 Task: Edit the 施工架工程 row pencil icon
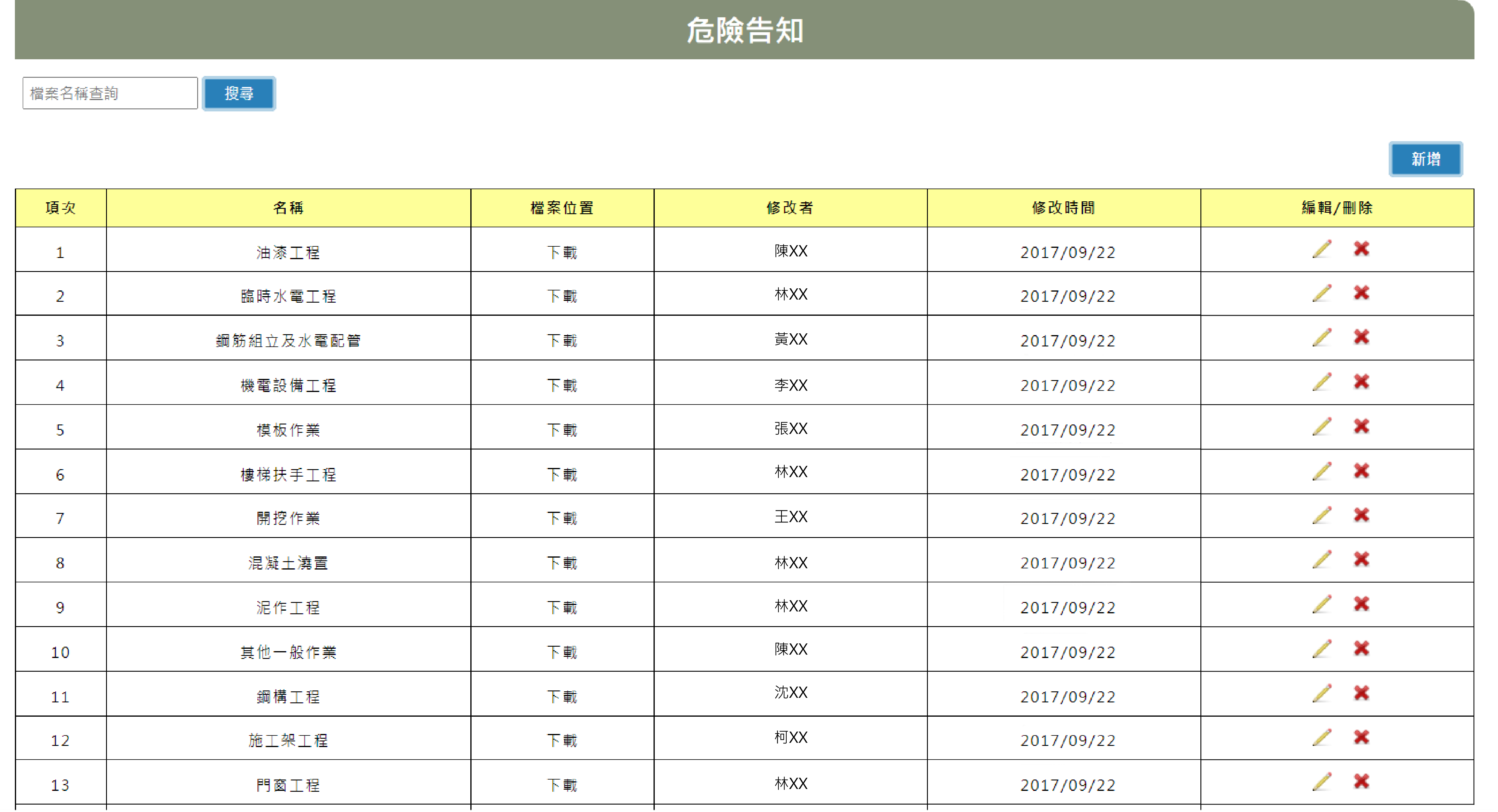point(1321,738)
